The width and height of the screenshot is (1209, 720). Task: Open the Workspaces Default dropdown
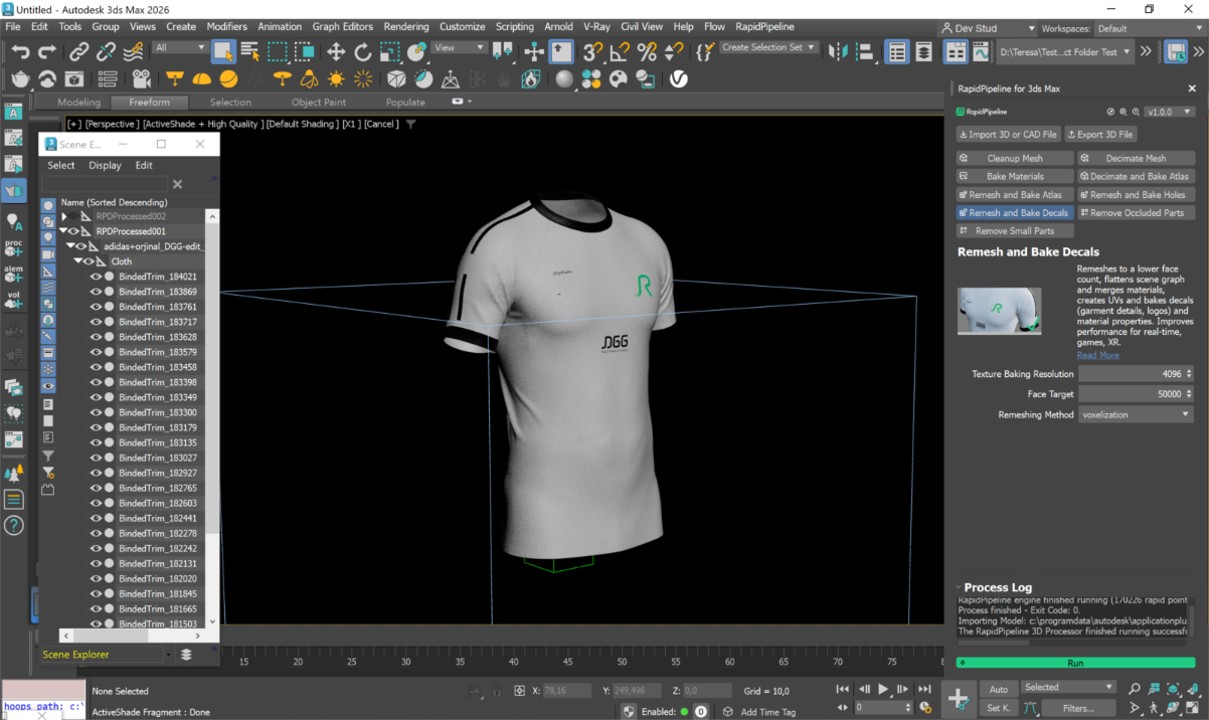1148,29
